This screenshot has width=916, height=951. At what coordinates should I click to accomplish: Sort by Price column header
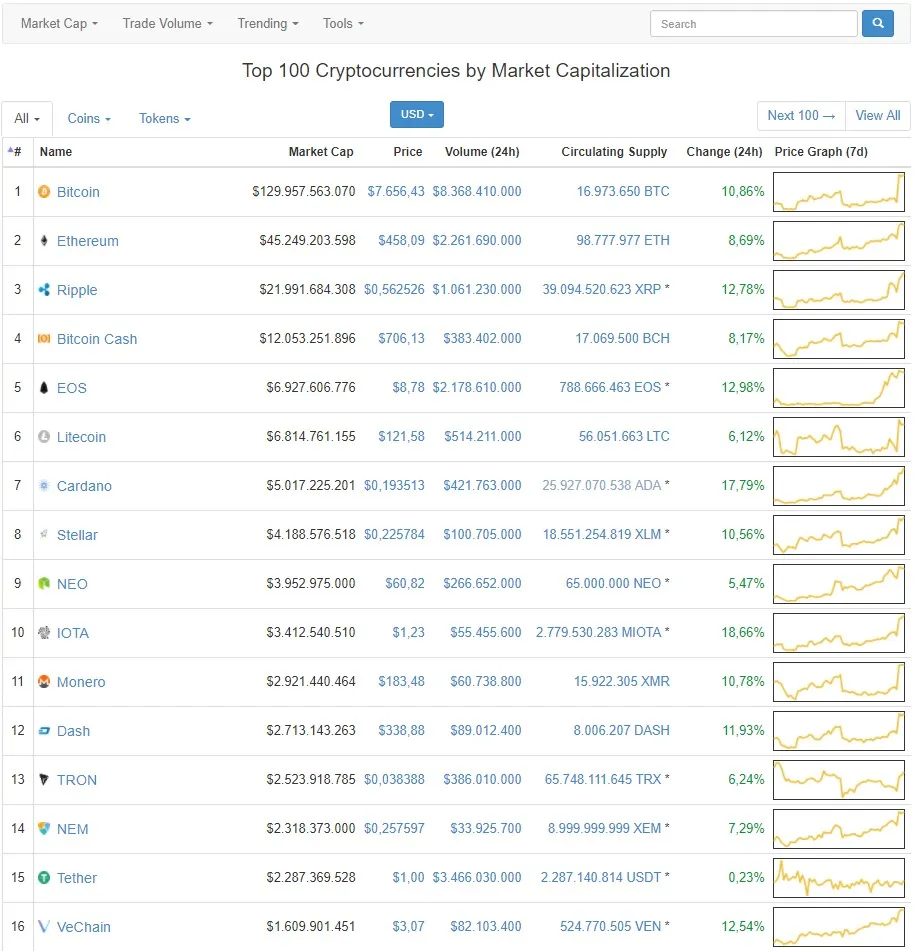pos(408,152)
